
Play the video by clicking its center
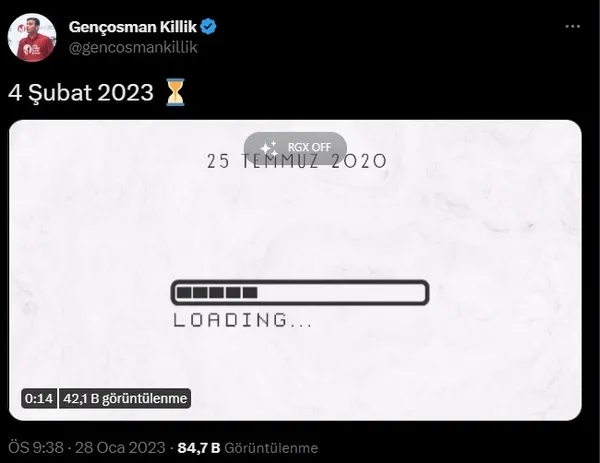295,270
